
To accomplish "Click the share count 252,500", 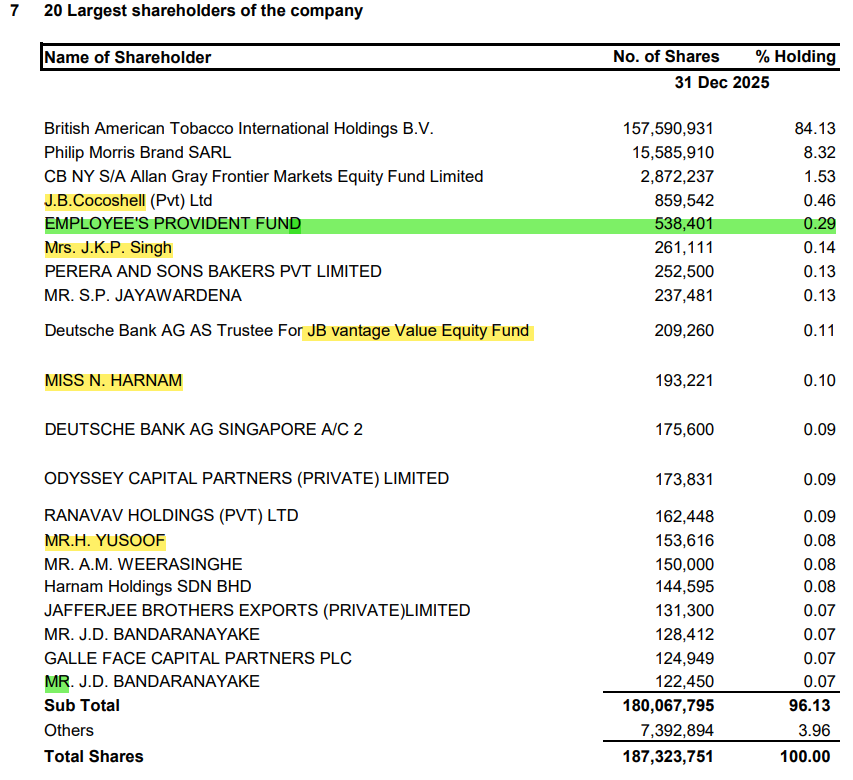I will tap(684, 271).
